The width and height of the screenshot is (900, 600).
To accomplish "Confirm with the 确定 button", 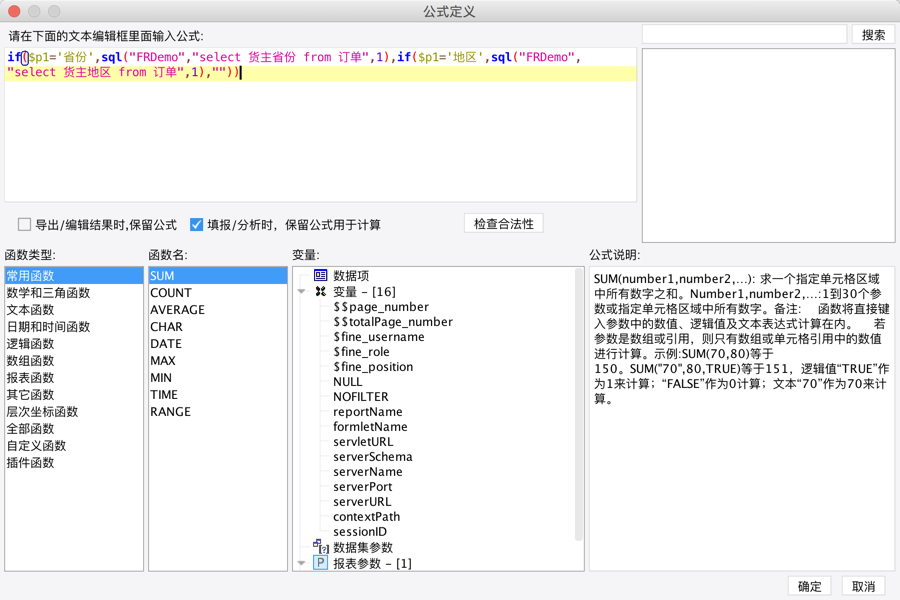I will (809, 586).
